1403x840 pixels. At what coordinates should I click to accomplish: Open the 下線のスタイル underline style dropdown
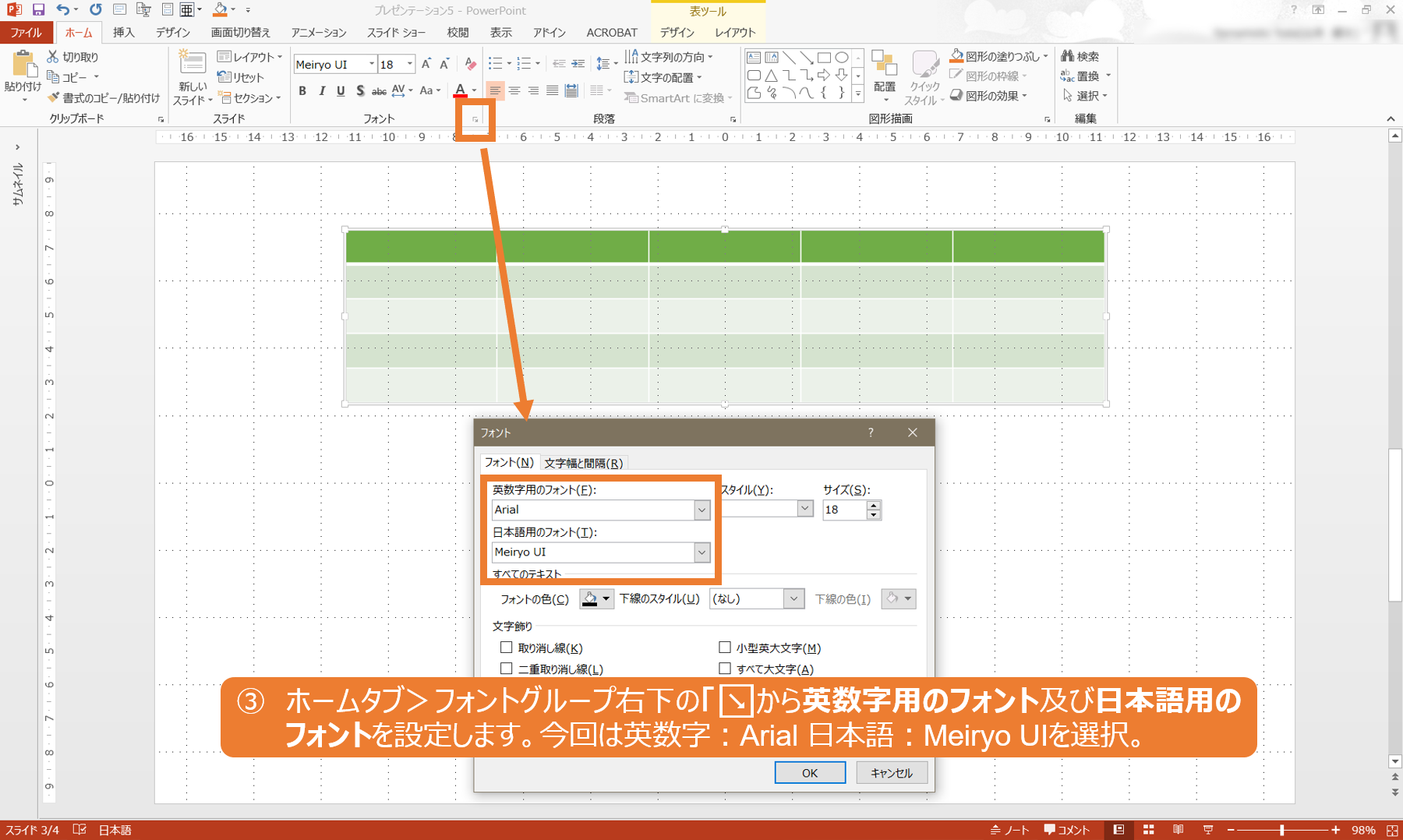click(793, 598)
